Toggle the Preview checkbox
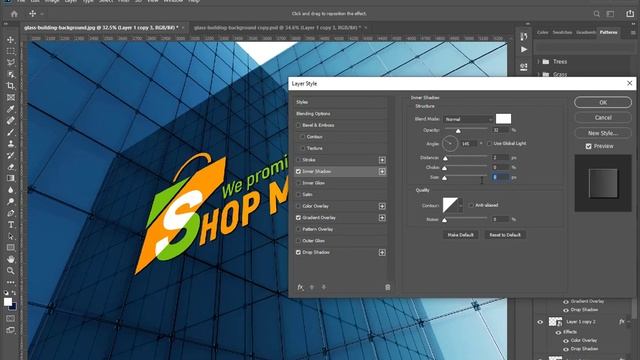This screenshot has width=640, height=360. point(589,146)
